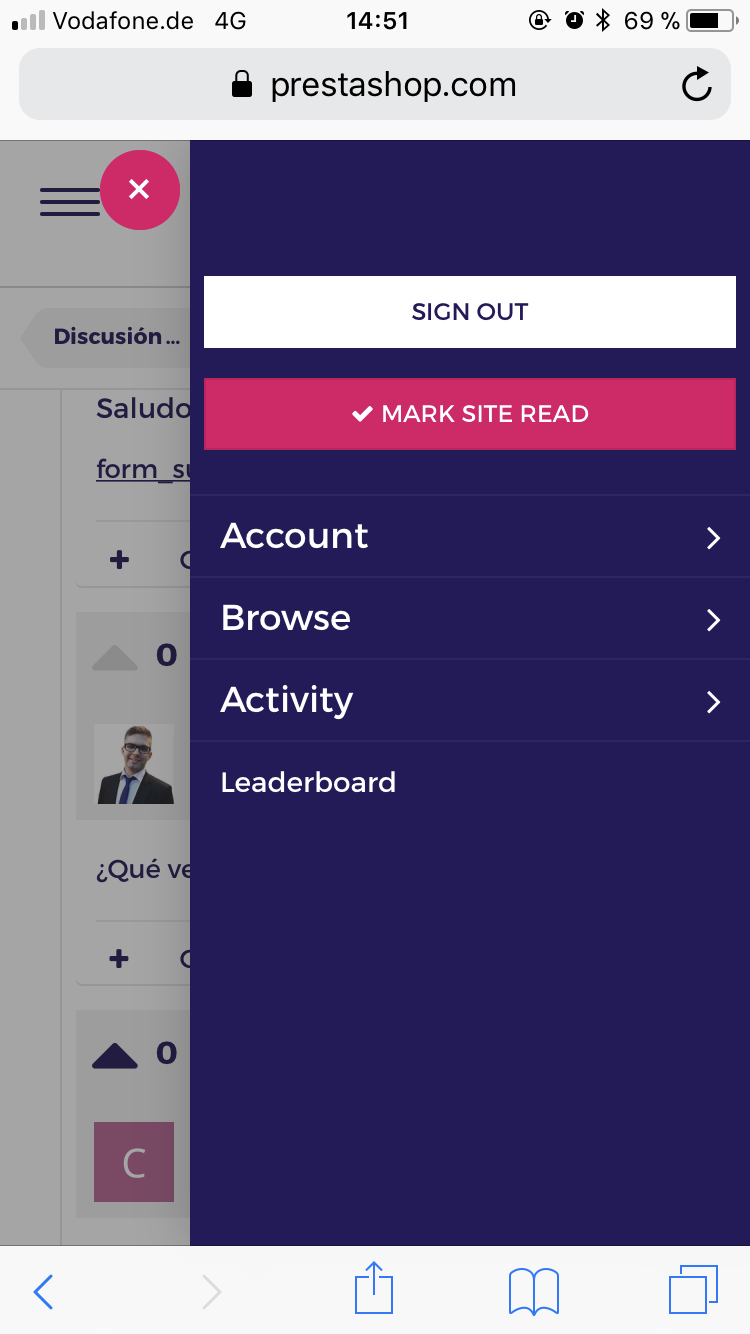The height and width of the screenshot is (1334, 750).
Task: Expand the Browse submenu chevron
Action: pos(713,620)
